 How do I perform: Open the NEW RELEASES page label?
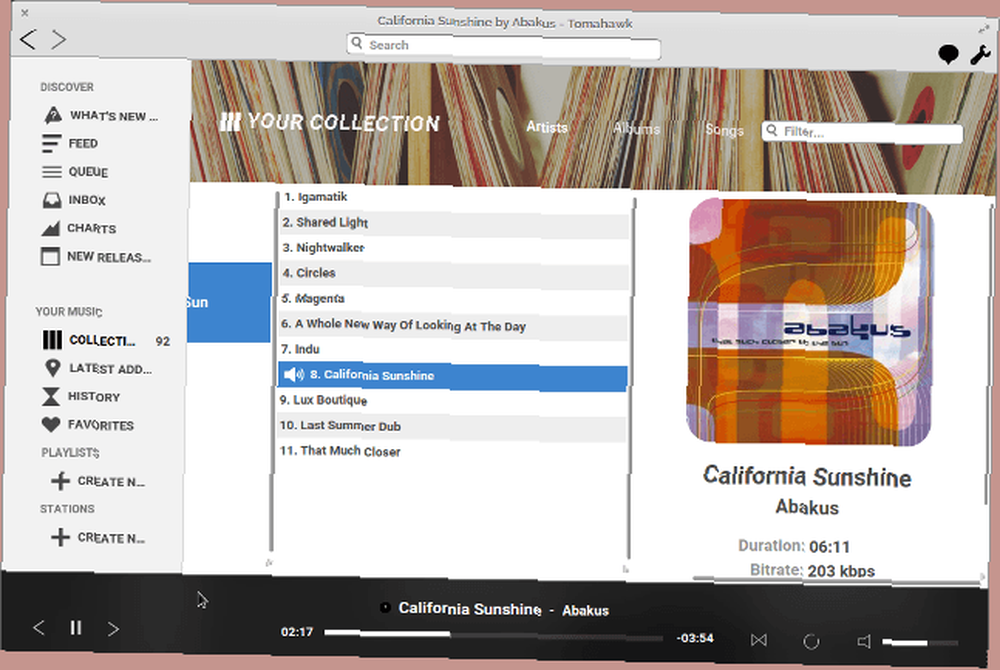click(109, 257)
